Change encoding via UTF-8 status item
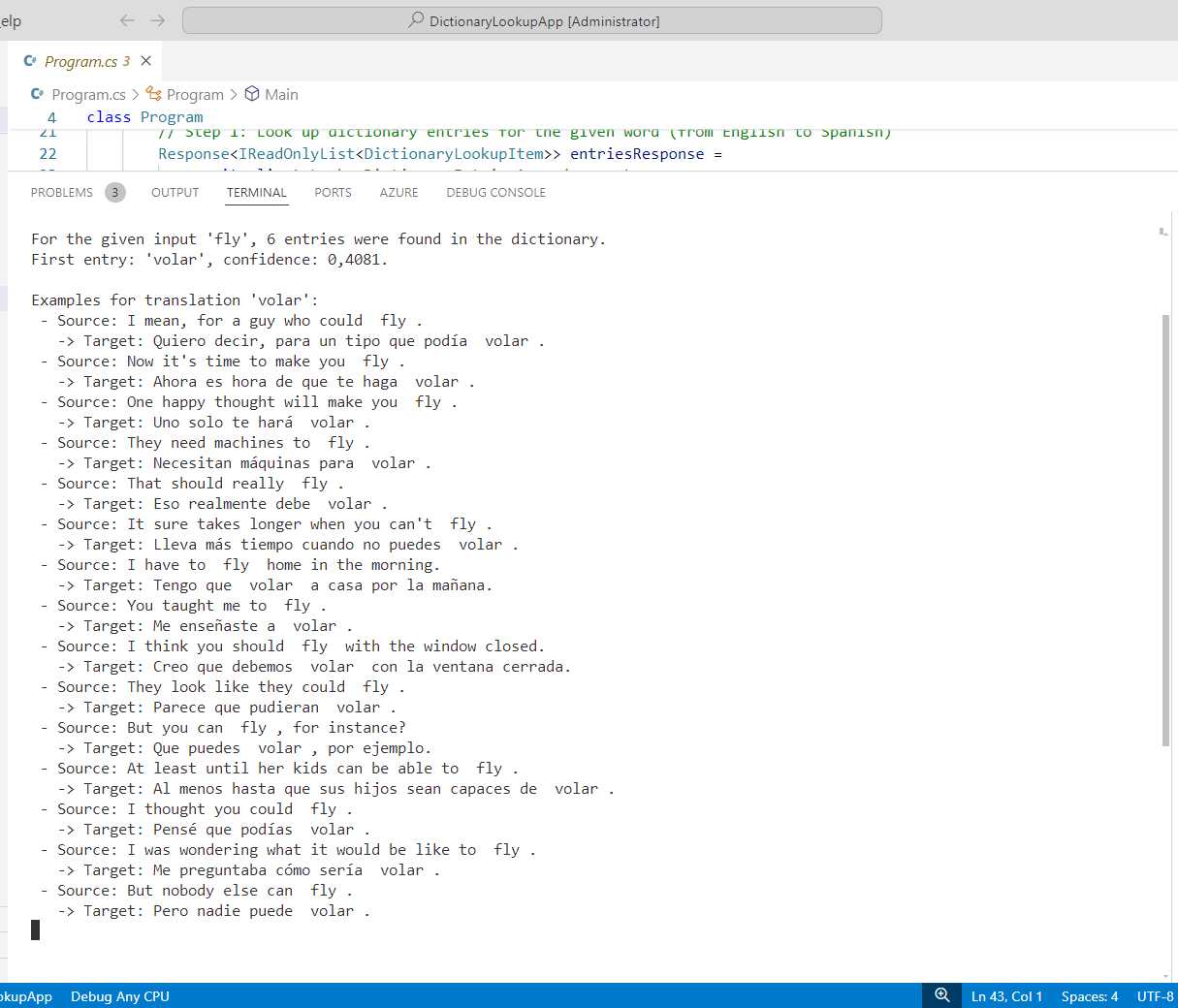Screen dimensions: 1178x1008 point(1155,995)
